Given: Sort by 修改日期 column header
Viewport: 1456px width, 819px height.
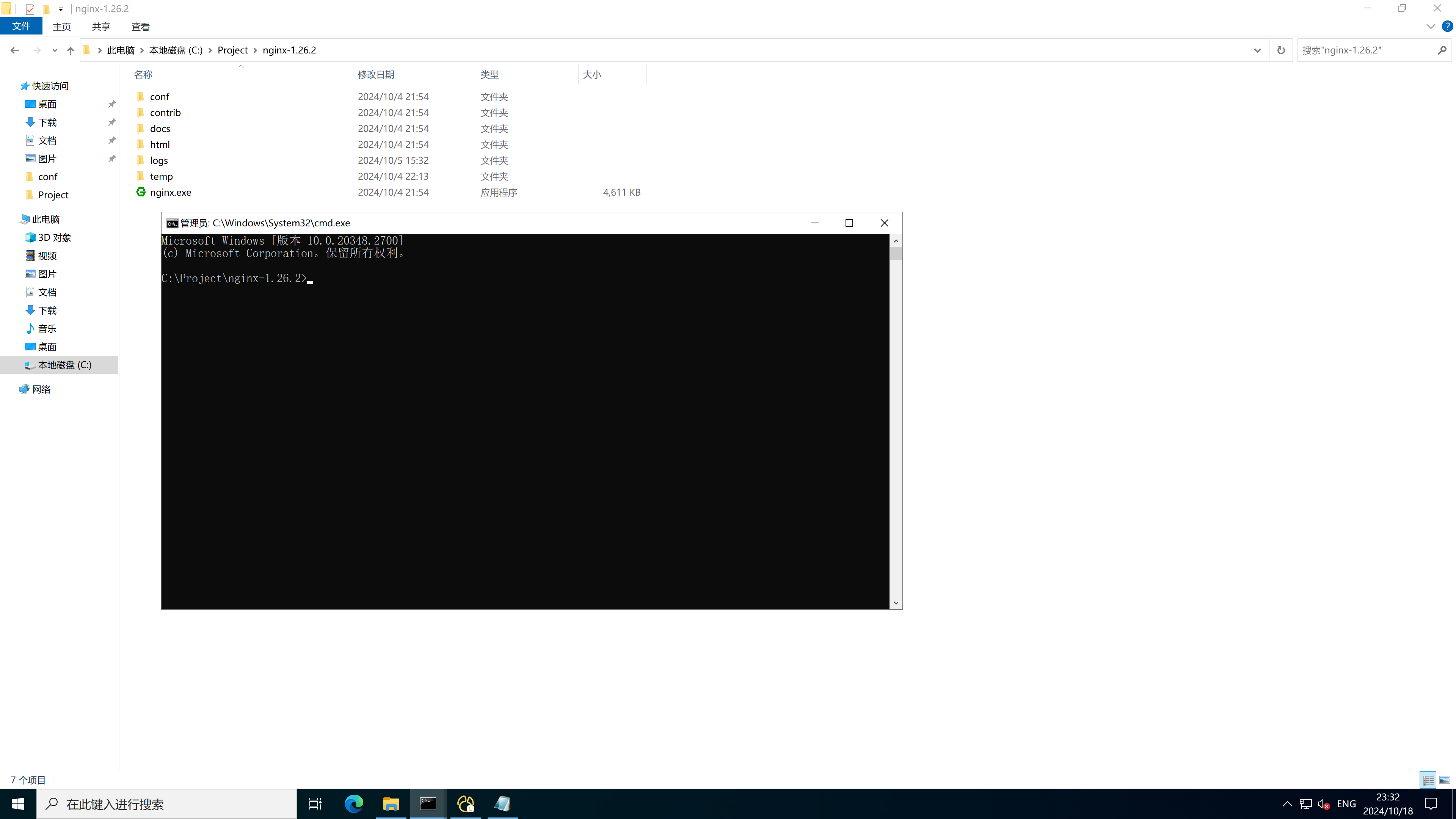Looking at the screenshot, I should 376,75.
